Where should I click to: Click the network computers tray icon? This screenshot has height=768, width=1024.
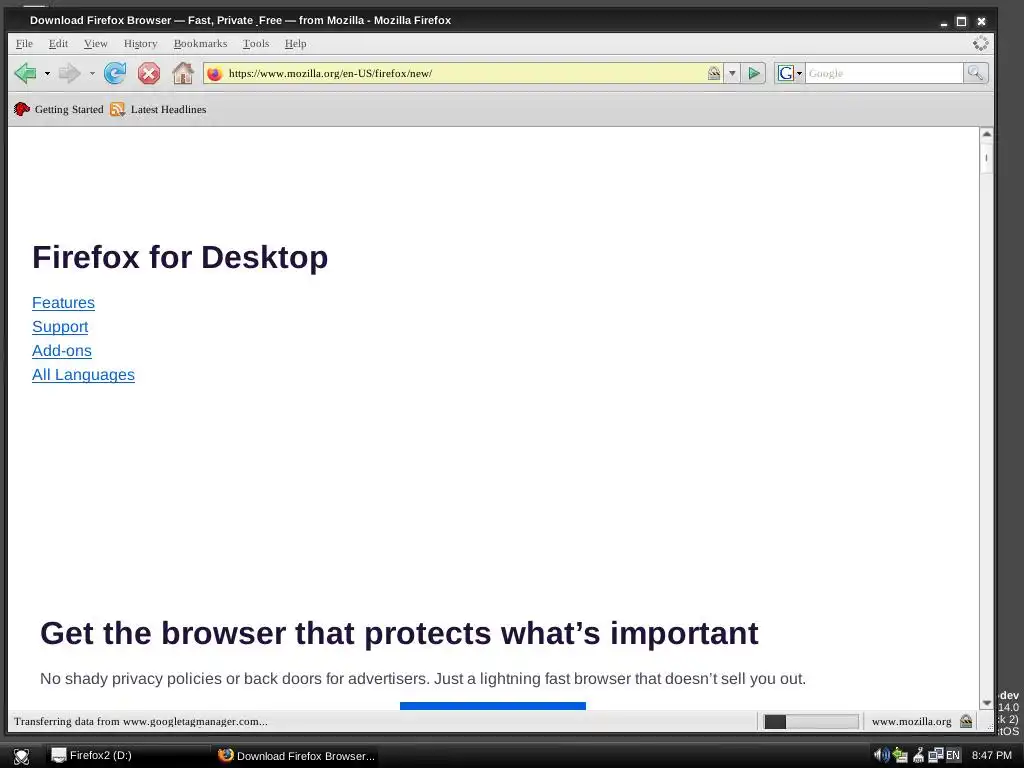click(x=936, y=756)
